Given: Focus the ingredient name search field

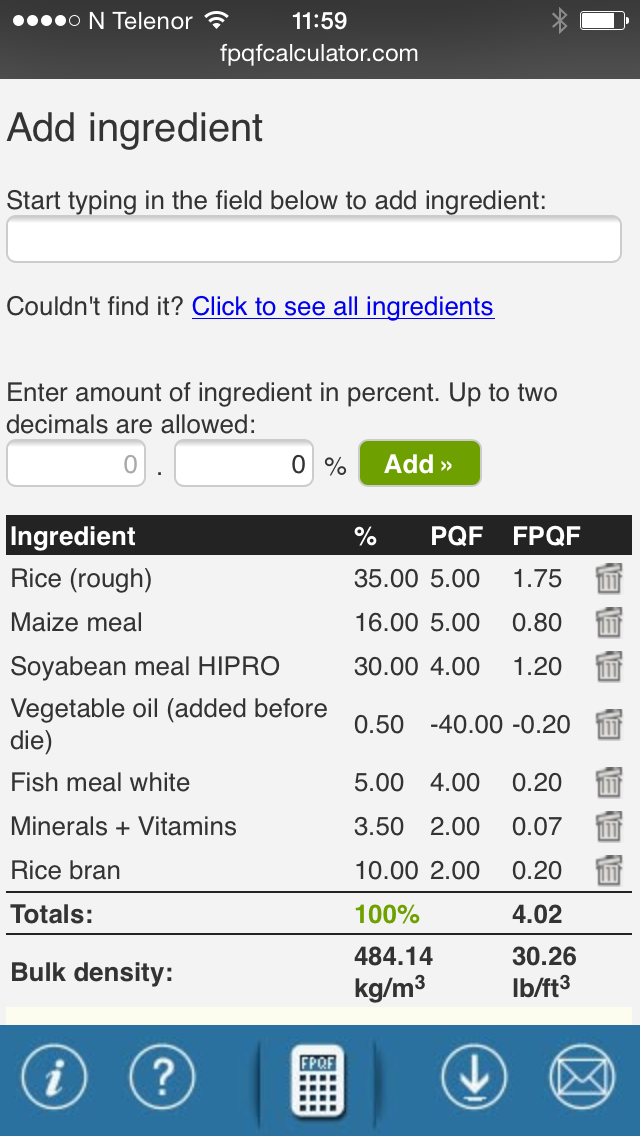Looking at the screenshot, I should (314, 240).
